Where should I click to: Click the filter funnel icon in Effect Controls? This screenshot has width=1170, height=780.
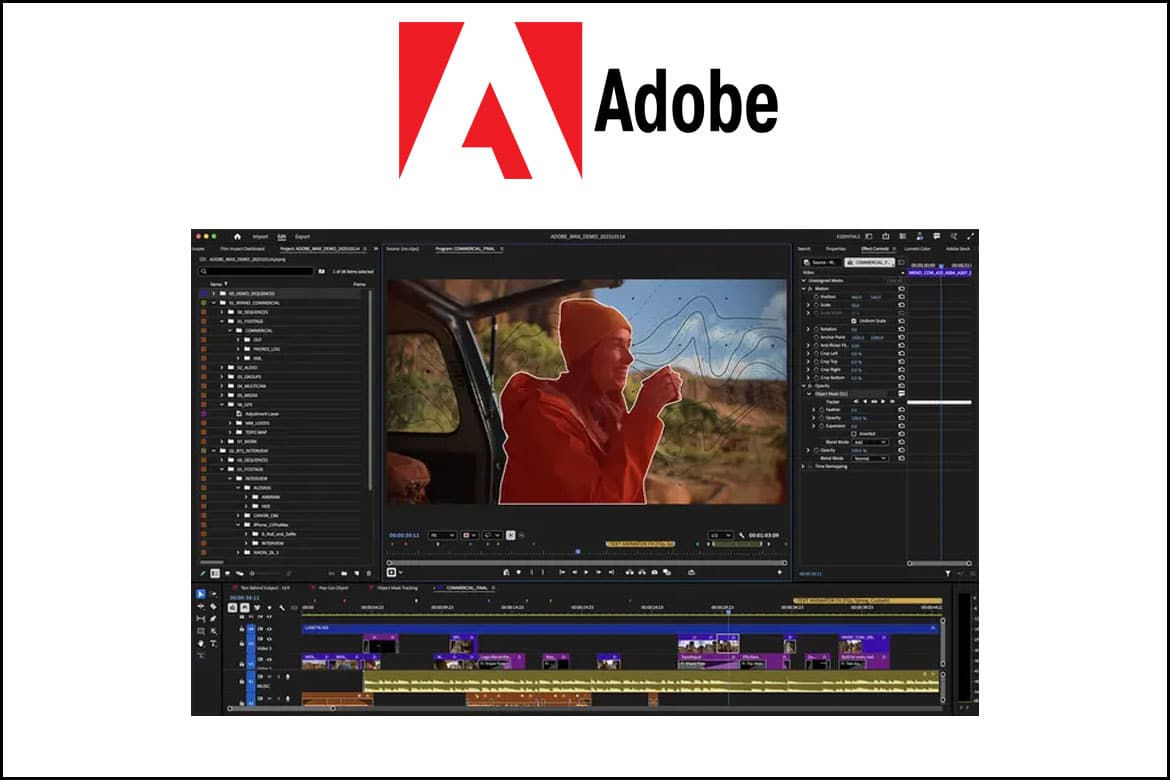[x=948, y=574]
